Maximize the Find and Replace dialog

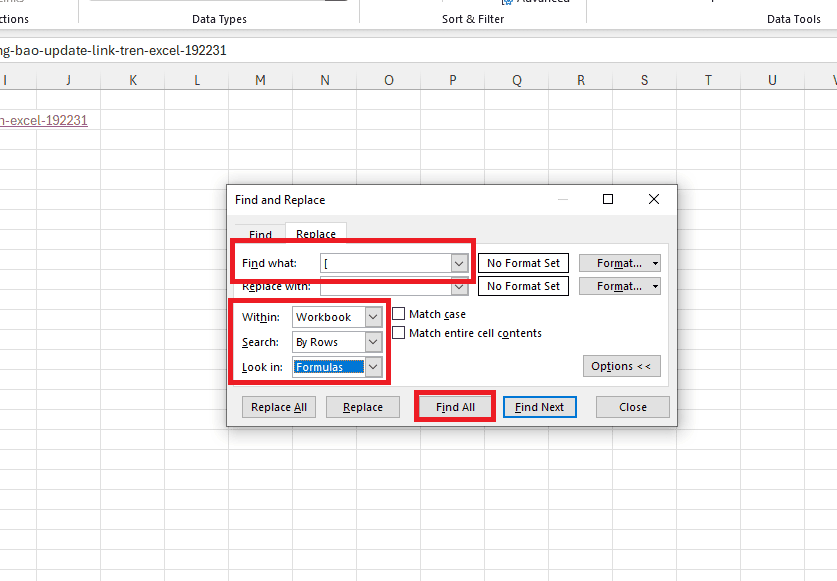(x=608, y=199)
